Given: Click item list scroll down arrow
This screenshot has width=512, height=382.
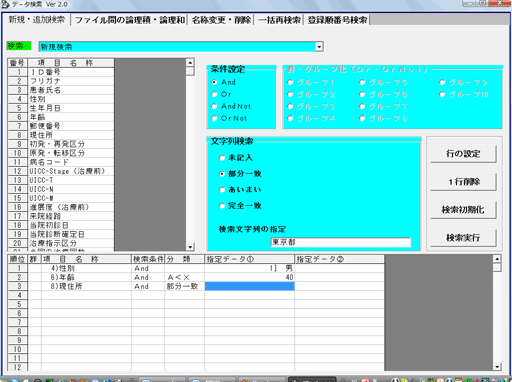Looking at the screenshot, I should click(190, 247).
